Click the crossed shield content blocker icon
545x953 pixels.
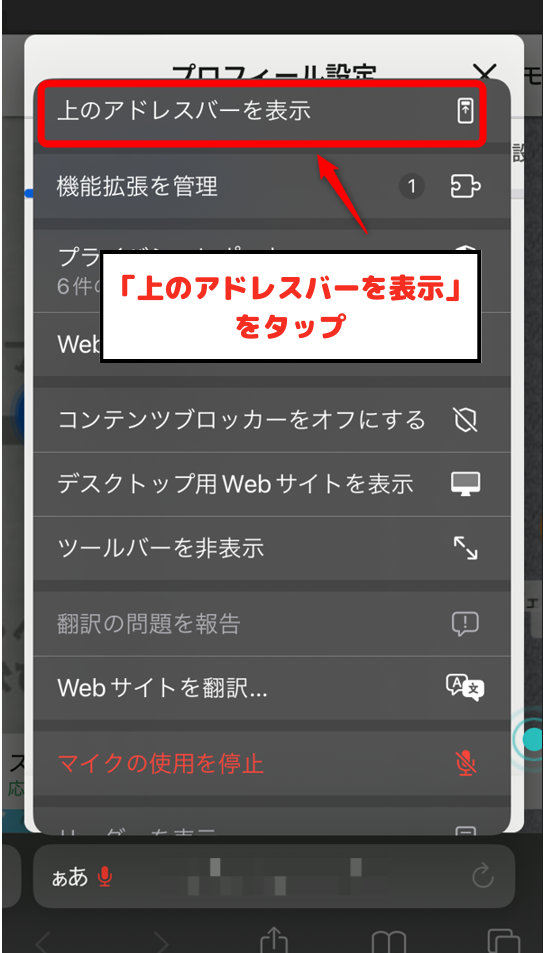pos(465,419)
